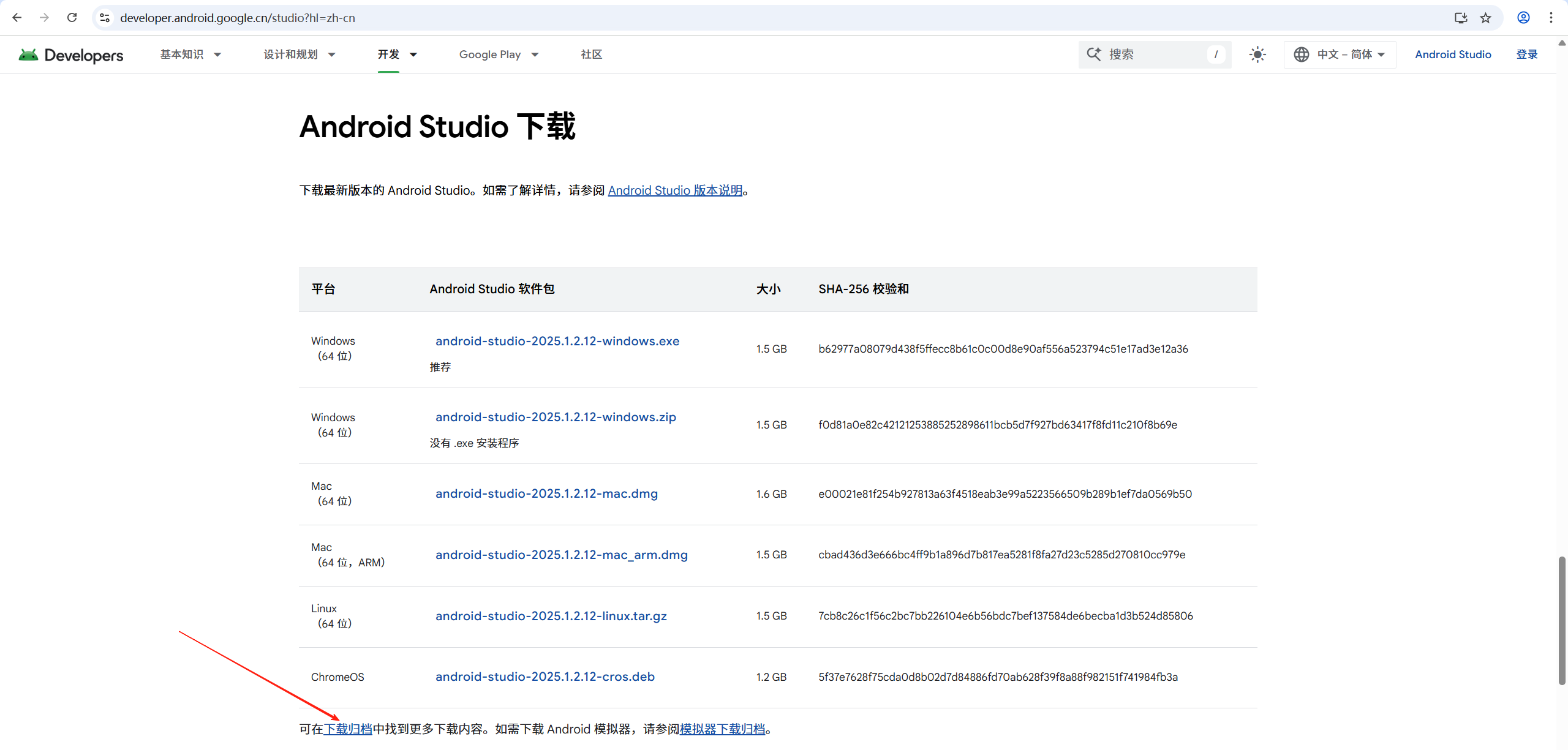Click the 1.2 GB size cell

(771, 677)
